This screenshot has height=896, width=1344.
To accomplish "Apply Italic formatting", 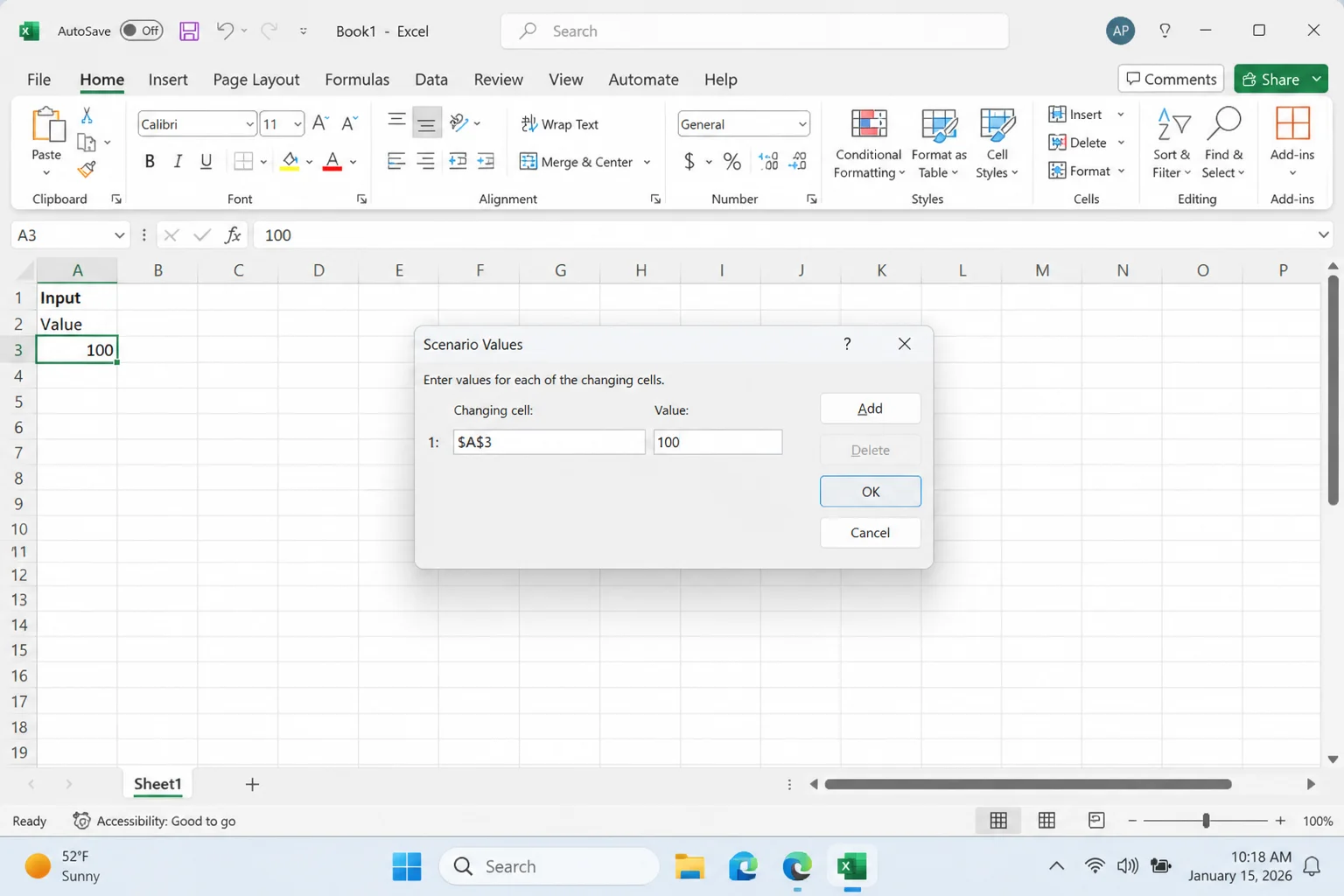I will pyautogui.click(x=178, y=161).
